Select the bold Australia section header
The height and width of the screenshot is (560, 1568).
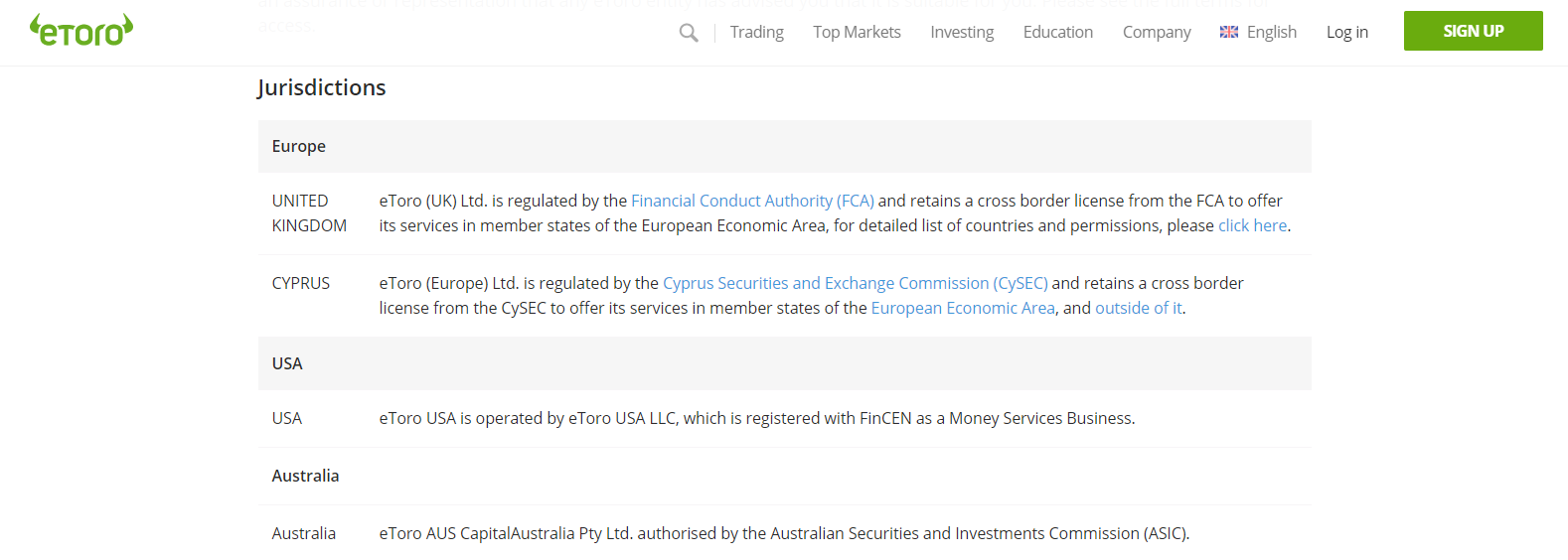305,476
